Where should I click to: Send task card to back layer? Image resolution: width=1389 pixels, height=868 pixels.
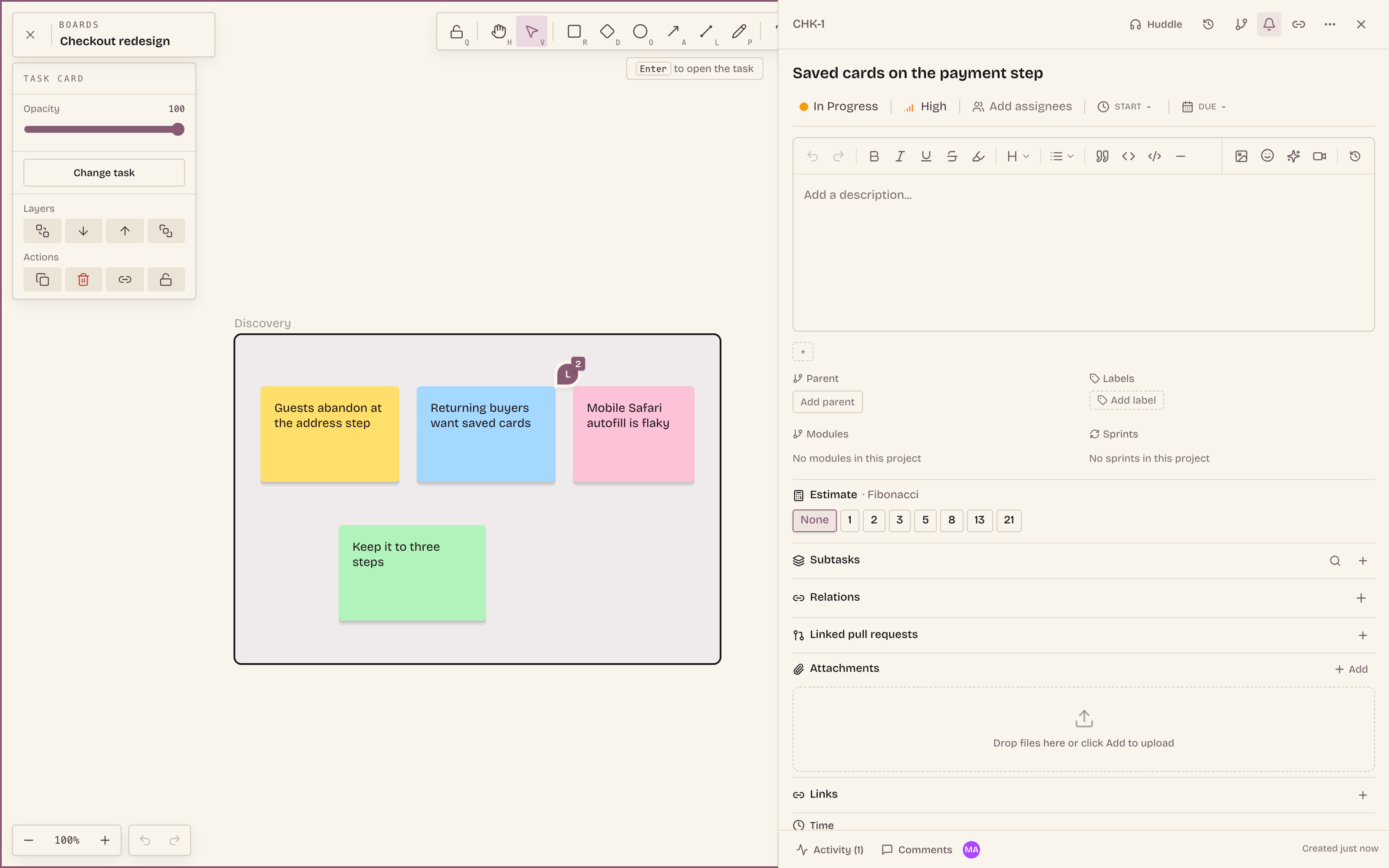[43, 231]
